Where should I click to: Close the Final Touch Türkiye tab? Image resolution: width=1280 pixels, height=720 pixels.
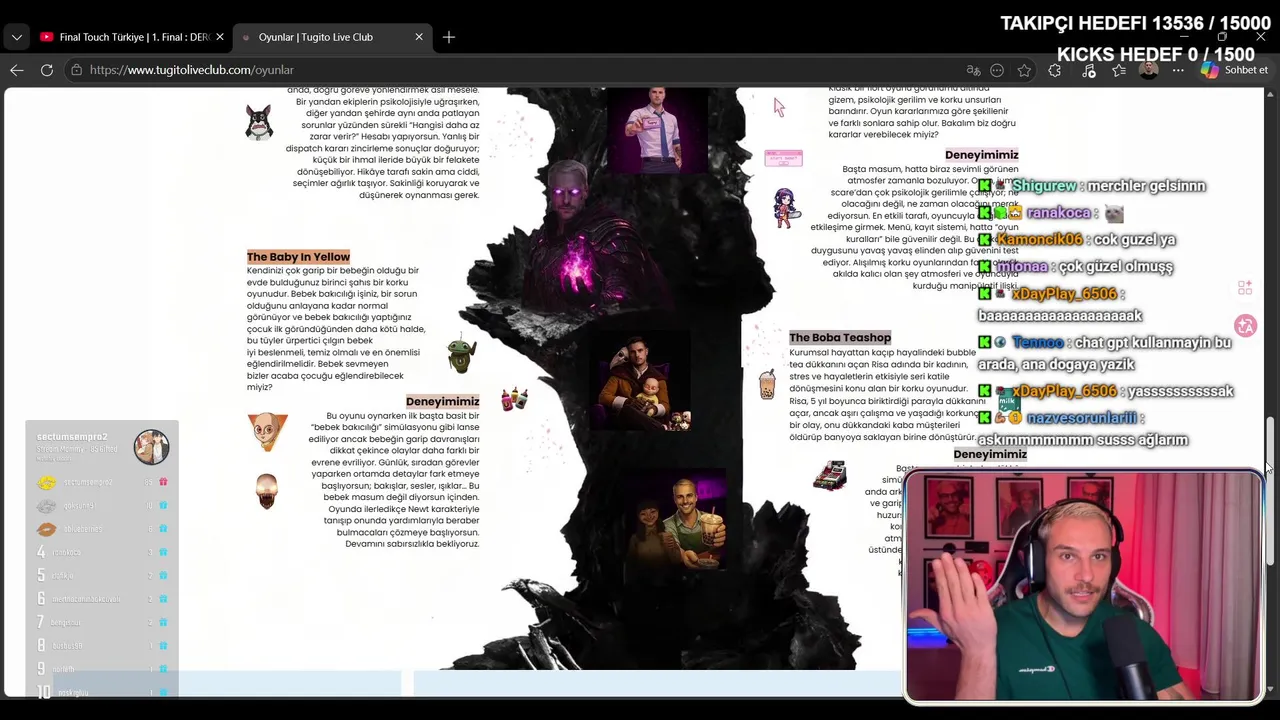pyautogui.click(x=220, y=37)
